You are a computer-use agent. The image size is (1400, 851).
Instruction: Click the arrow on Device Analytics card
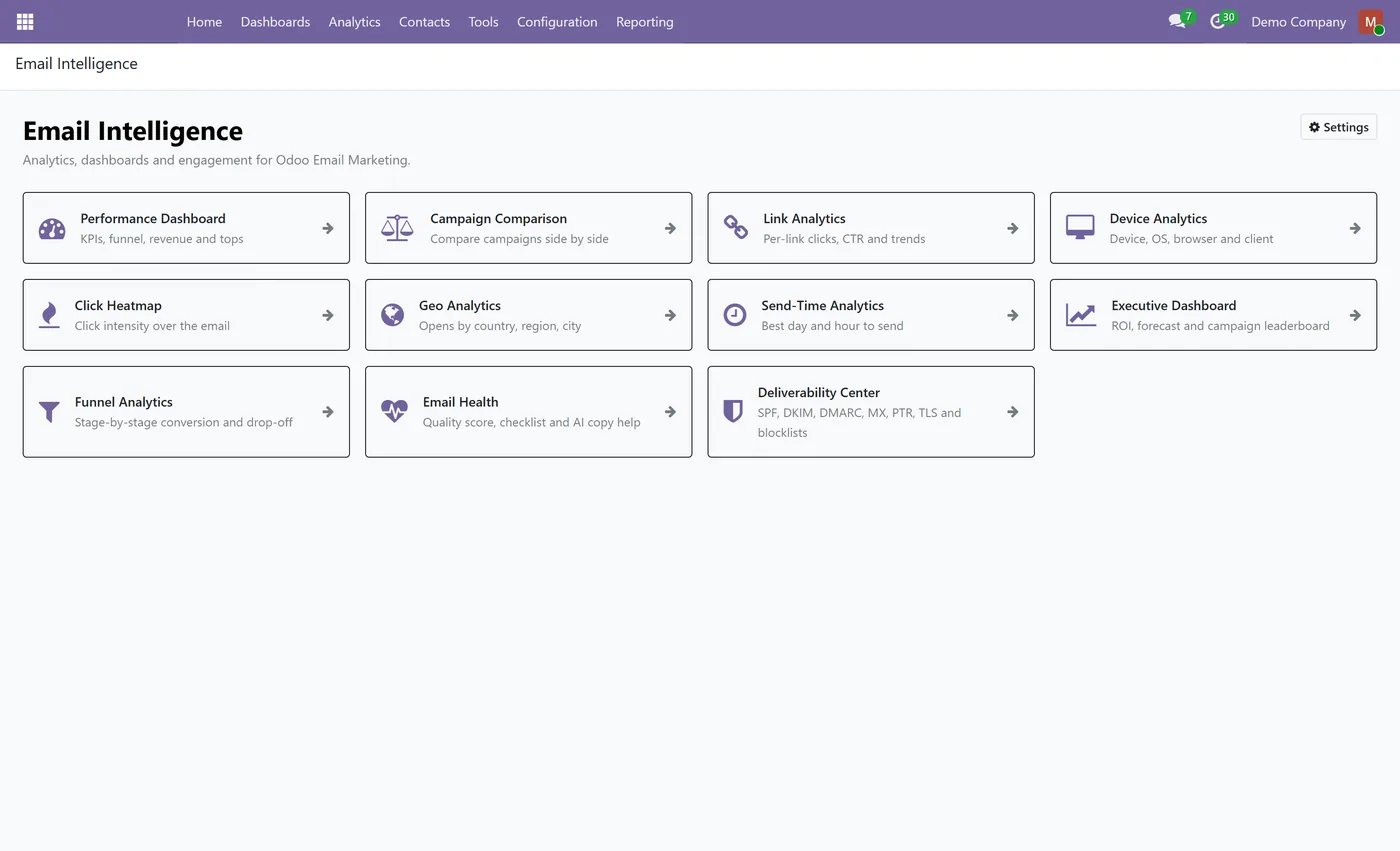[1355, 228]
